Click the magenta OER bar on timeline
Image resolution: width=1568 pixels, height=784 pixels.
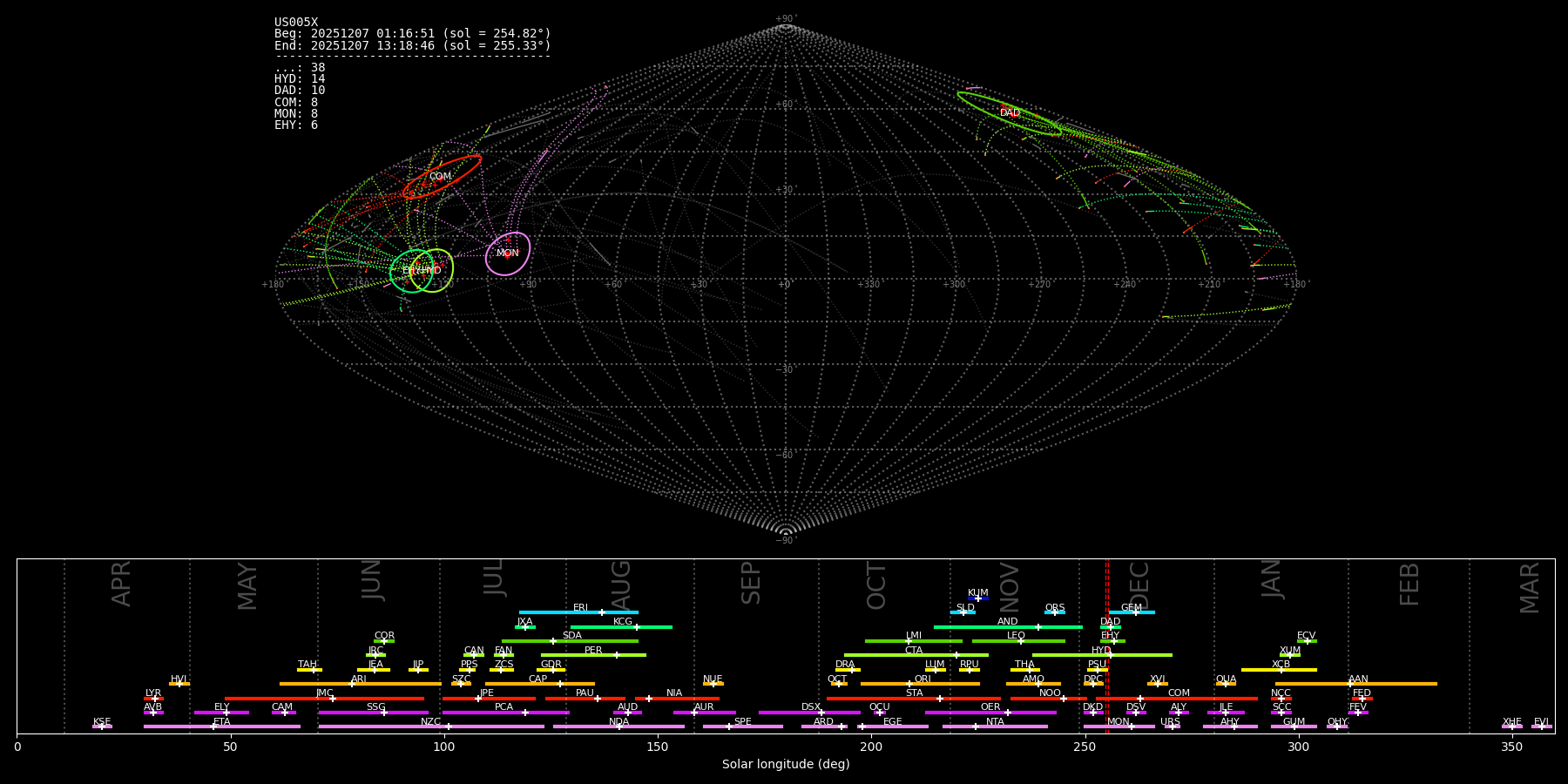(990, 713)
